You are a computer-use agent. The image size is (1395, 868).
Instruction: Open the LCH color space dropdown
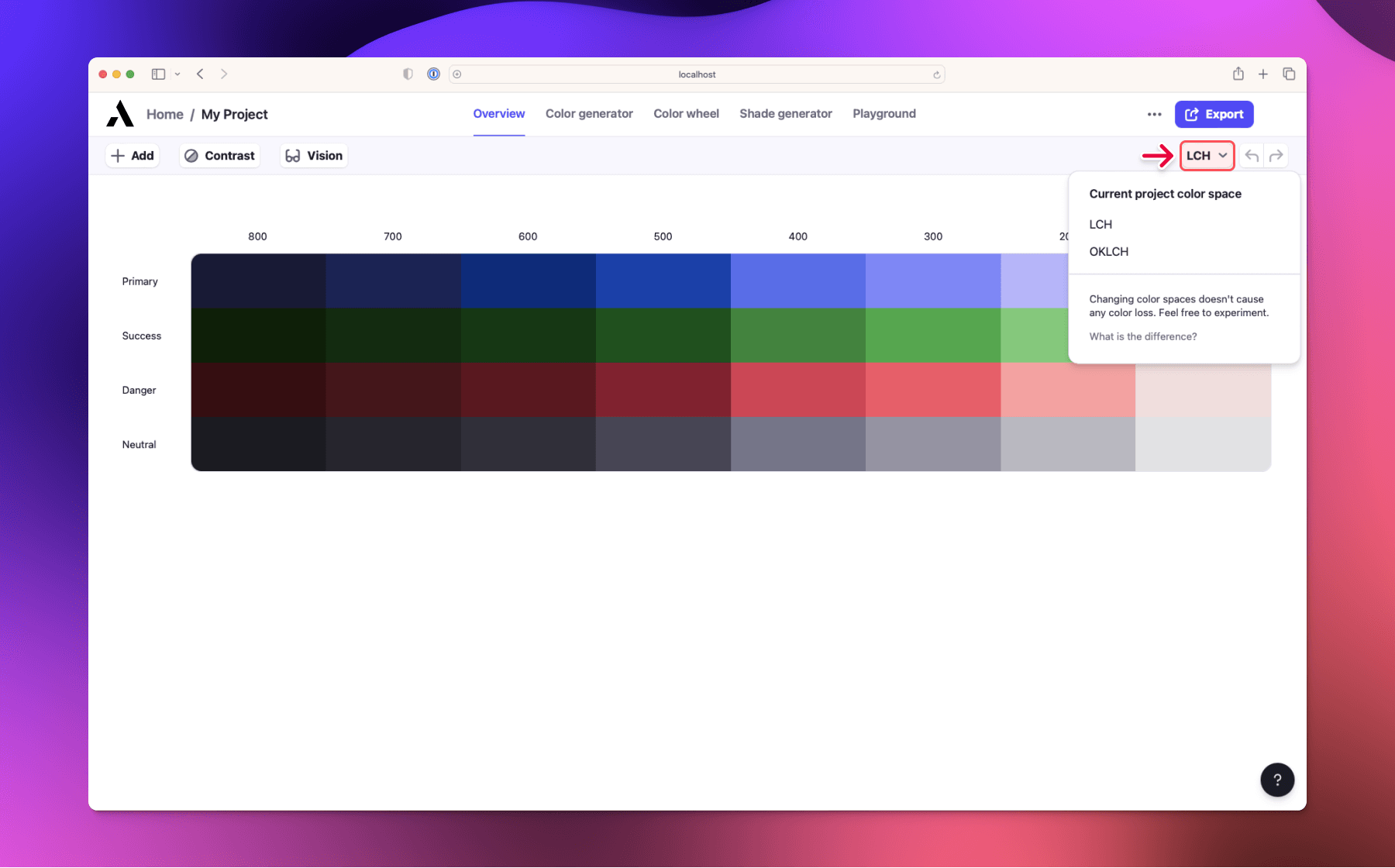point(1207,155)
